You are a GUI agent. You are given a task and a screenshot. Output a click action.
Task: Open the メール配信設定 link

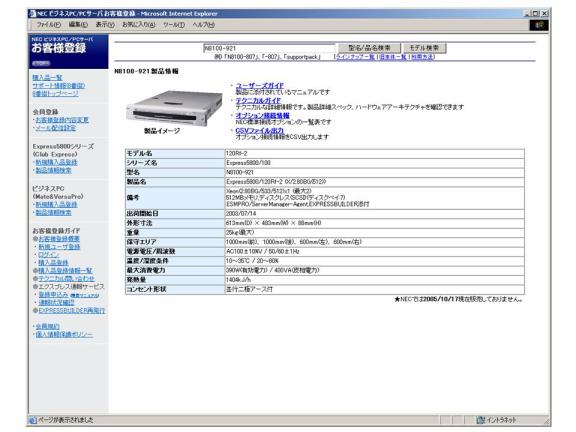55,128
